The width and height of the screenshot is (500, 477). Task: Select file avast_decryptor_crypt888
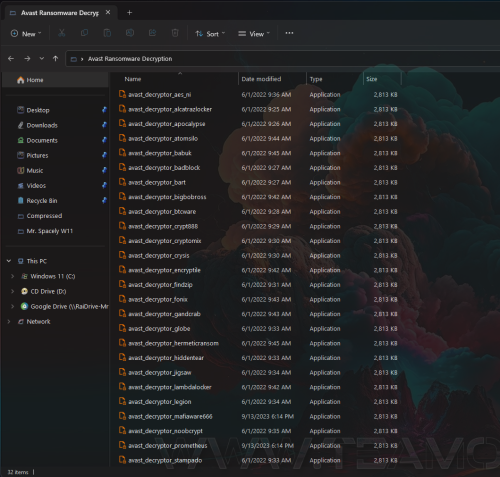(163, 226)
